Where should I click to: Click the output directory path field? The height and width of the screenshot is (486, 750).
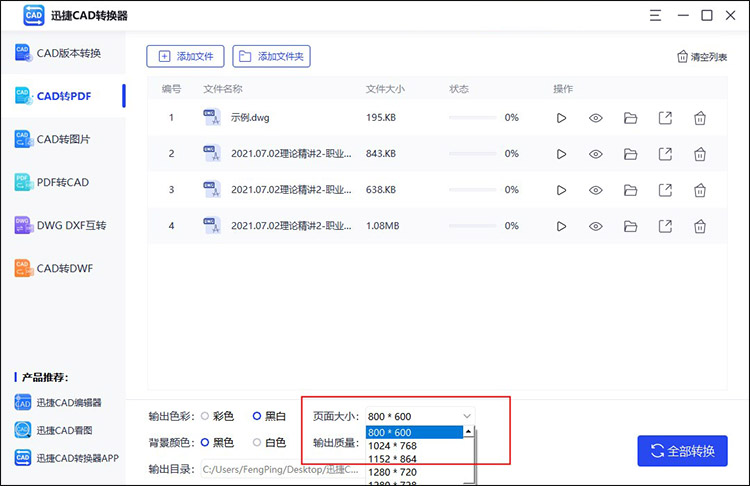282,470
